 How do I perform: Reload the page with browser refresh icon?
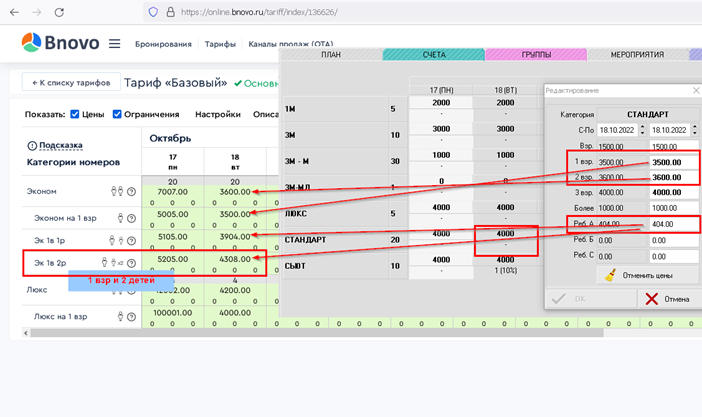tap(59, 12)
